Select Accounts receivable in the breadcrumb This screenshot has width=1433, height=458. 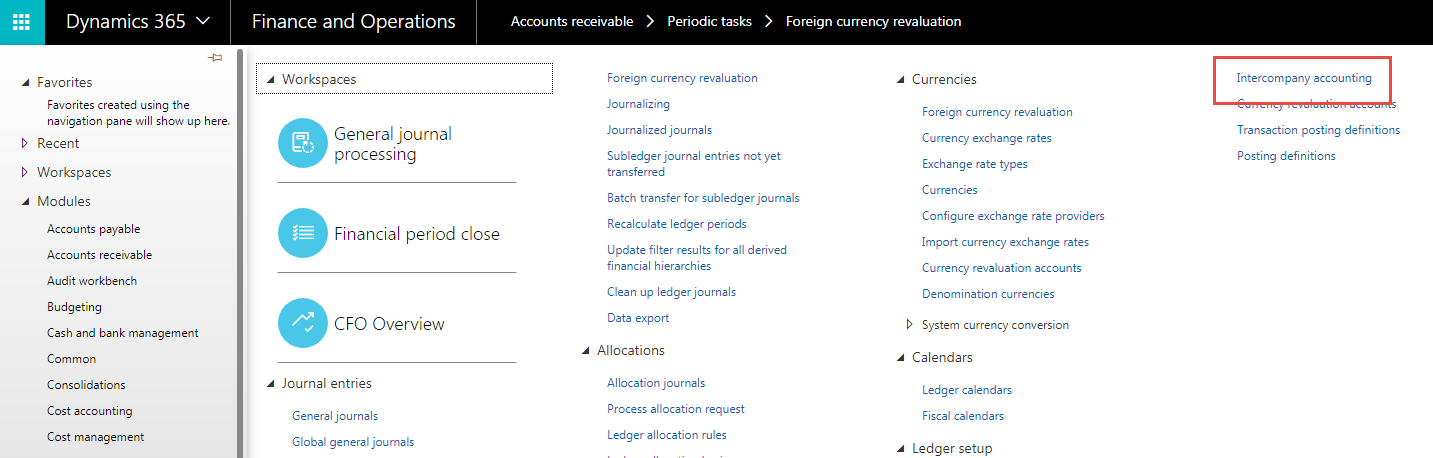click(x=572, y=22)
